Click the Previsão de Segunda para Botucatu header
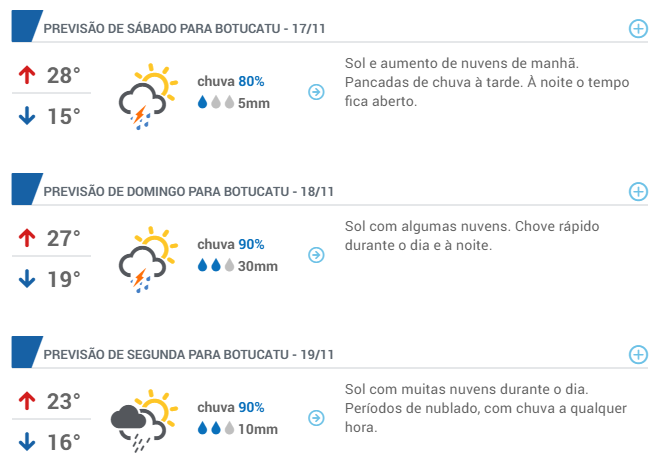This screenshot has height=470, width=667. tap(188, 355)
